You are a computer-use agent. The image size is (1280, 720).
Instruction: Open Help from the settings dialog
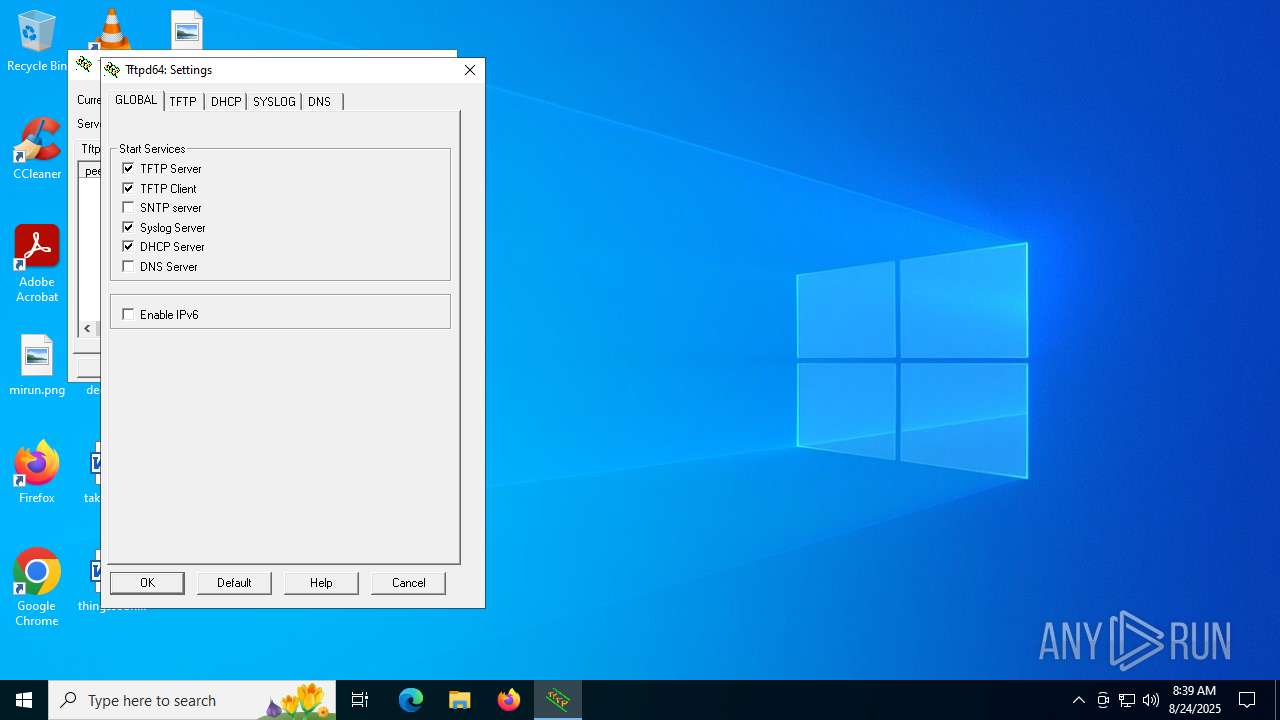click(x=321, y=583)
